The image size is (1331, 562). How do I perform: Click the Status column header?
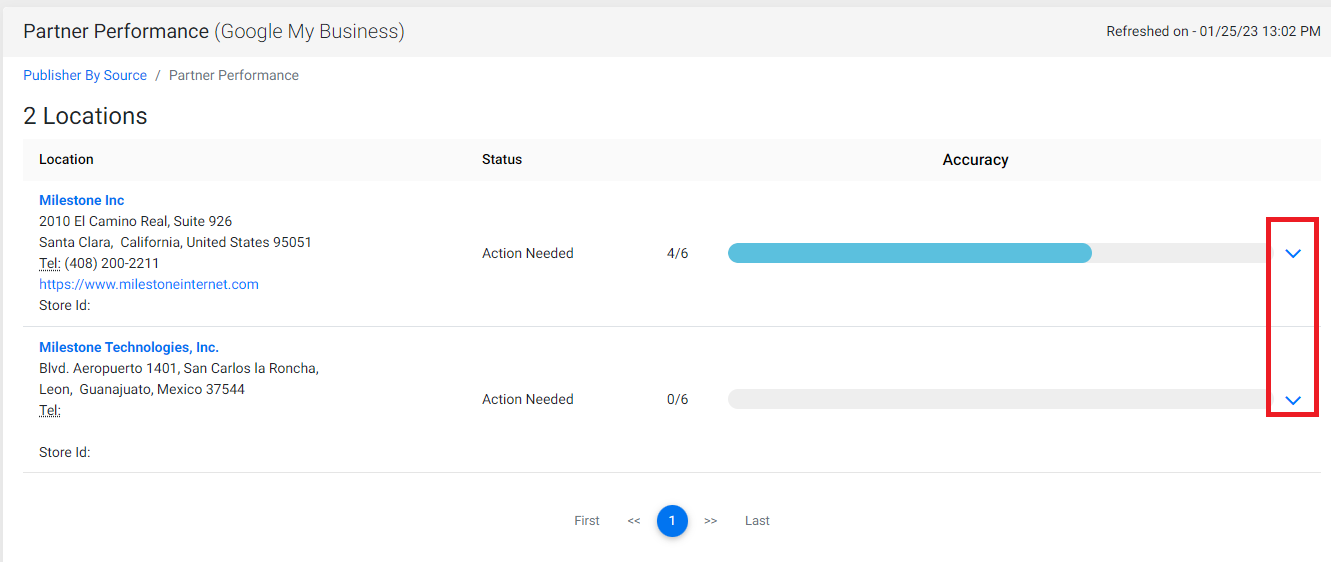pos(502,159)
